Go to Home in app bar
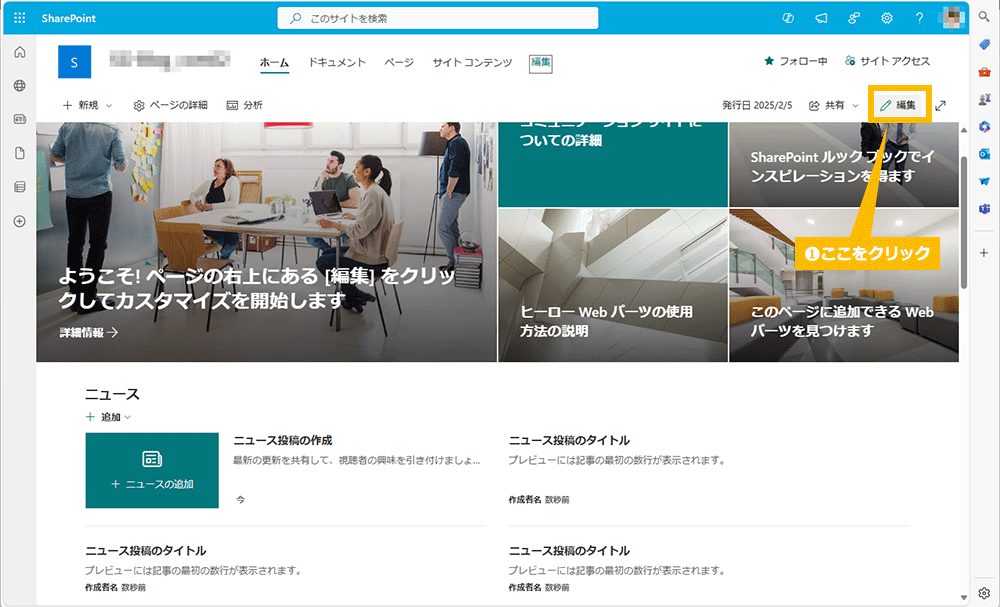The height and width of the screenshot is (607, 1000). [20, 52]
